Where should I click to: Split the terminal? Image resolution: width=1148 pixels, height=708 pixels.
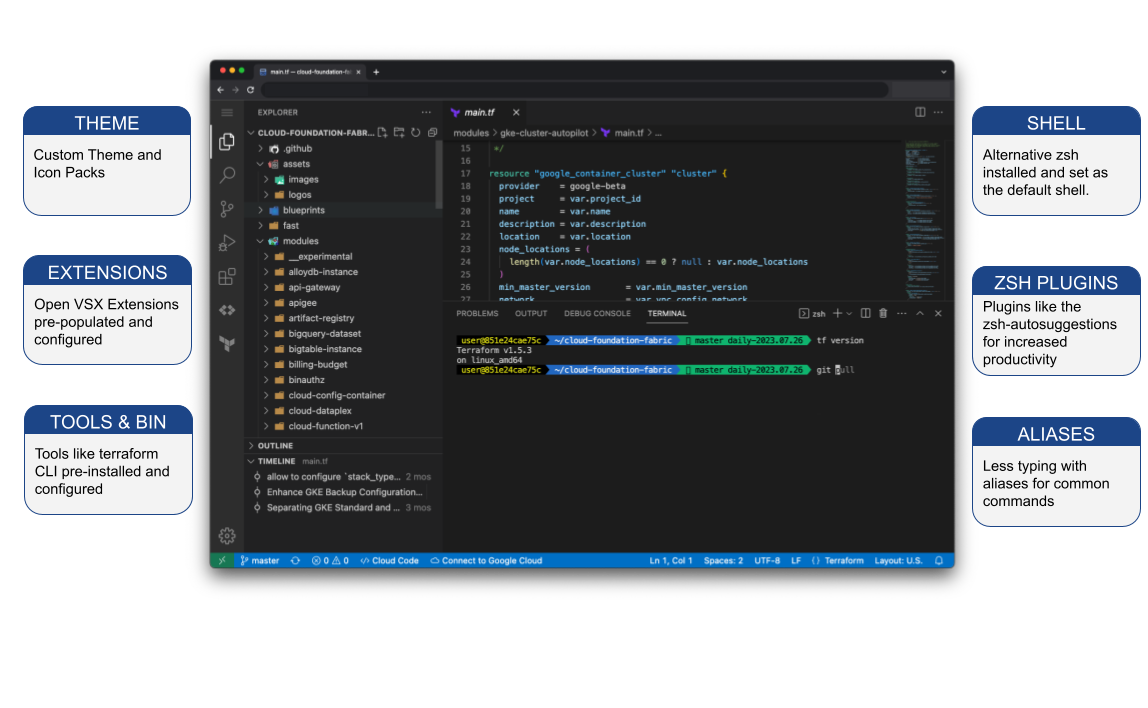click(x=865, y=313)
